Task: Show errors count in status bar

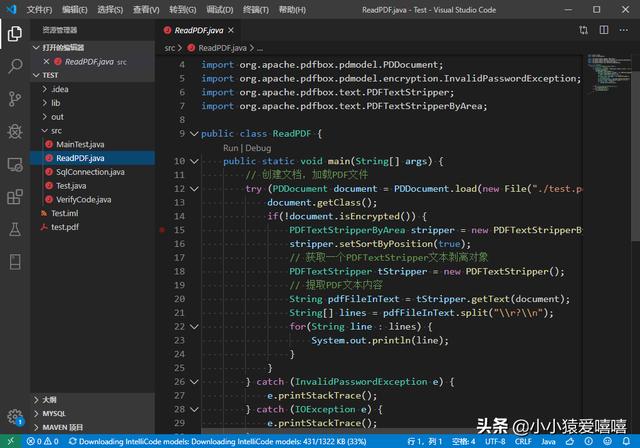Action: coord(34,441)
